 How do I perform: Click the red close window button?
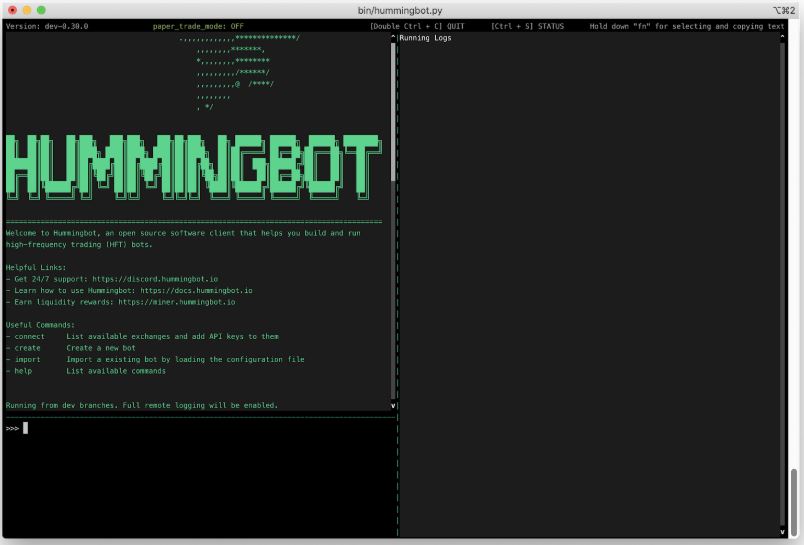pos(12,9)
